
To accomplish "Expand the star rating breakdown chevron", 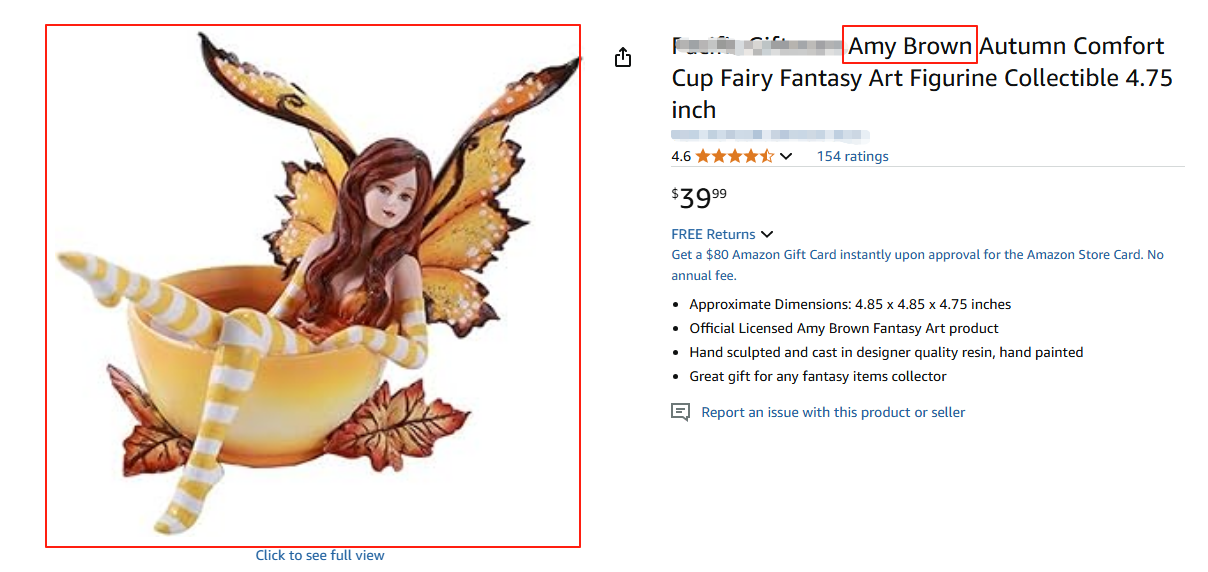I will pos(786,156).
